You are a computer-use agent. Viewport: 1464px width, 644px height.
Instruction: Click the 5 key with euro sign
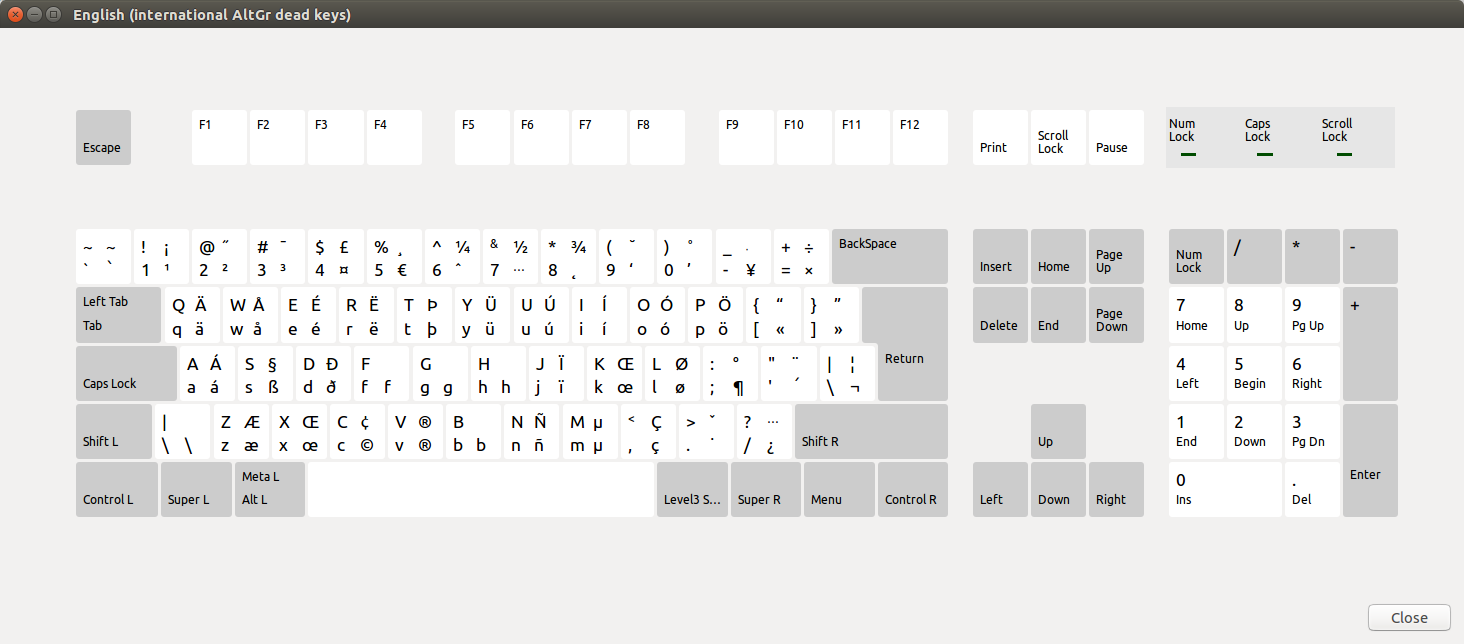click(394, 256)
